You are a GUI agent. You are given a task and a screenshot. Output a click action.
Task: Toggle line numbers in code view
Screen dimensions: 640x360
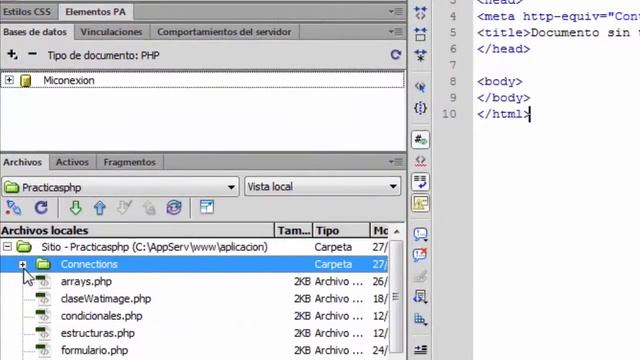(x=420, y=140)
